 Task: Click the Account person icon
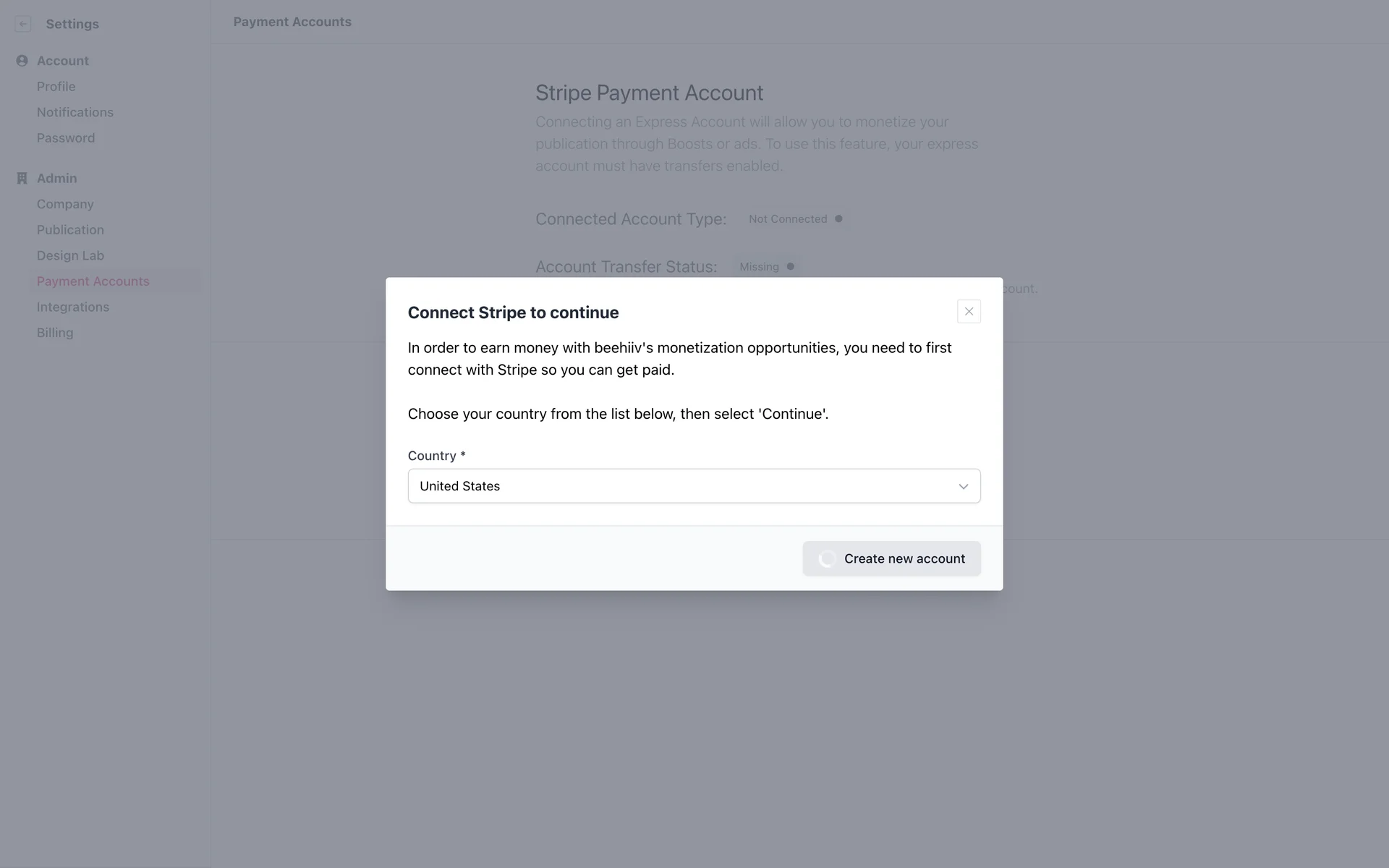[22, 61]
